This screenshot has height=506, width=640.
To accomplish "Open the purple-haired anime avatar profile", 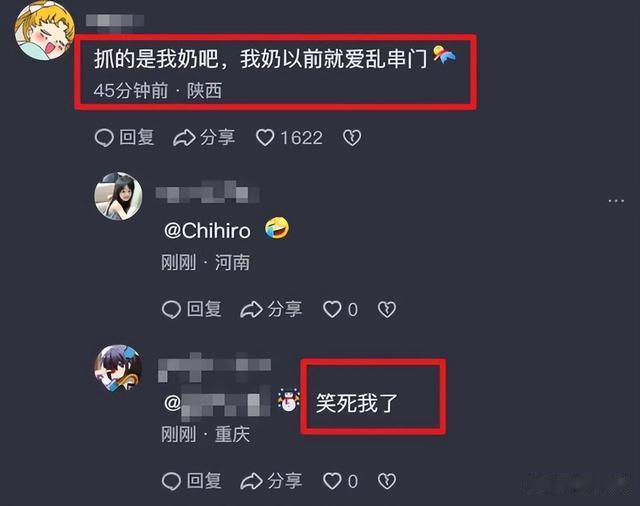I will coord(118,368).
